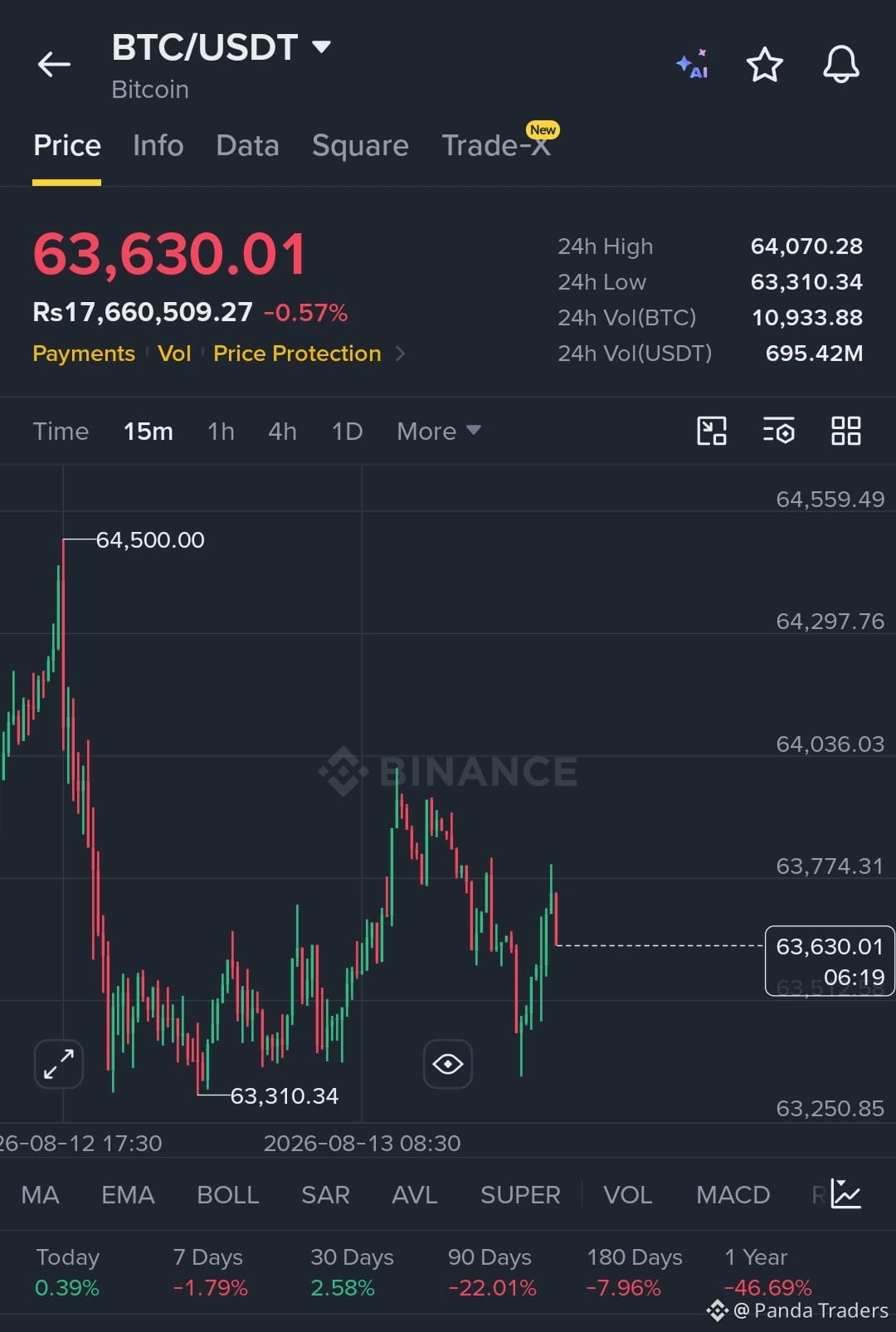Click the -0.57% change value
Image resolution: width=896 pixels, height=1332 pixels.
[305, 313]
